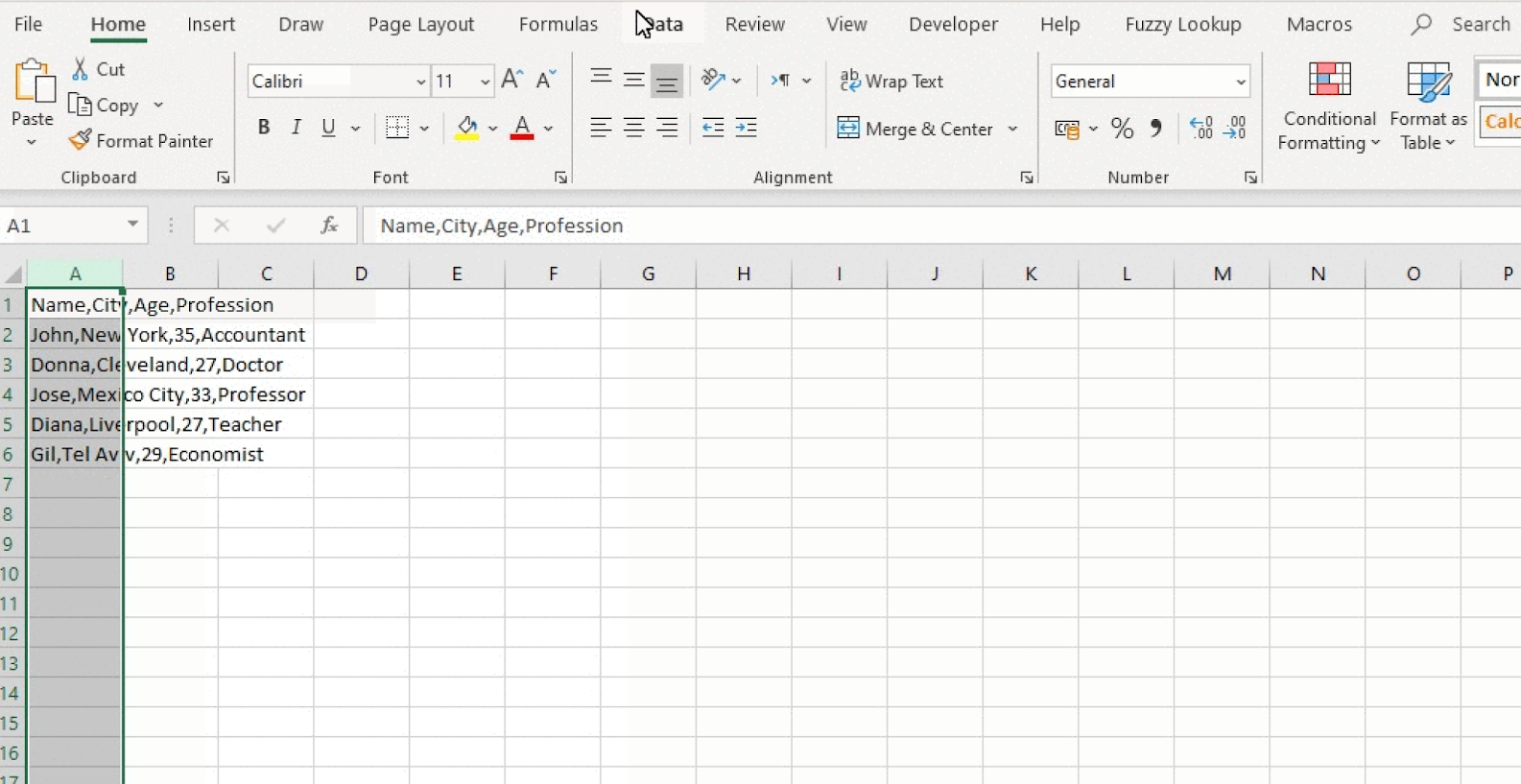Activate the Format Painter brush
The width and height of the screenshot is (1521, 784).
pos(141,141)
